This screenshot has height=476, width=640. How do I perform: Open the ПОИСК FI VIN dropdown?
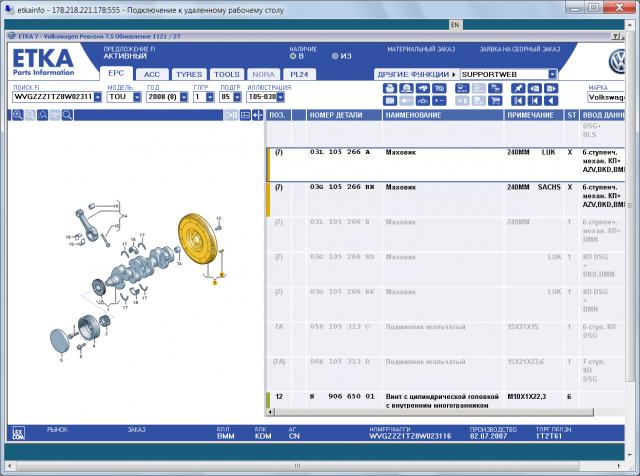pos(98,97)
